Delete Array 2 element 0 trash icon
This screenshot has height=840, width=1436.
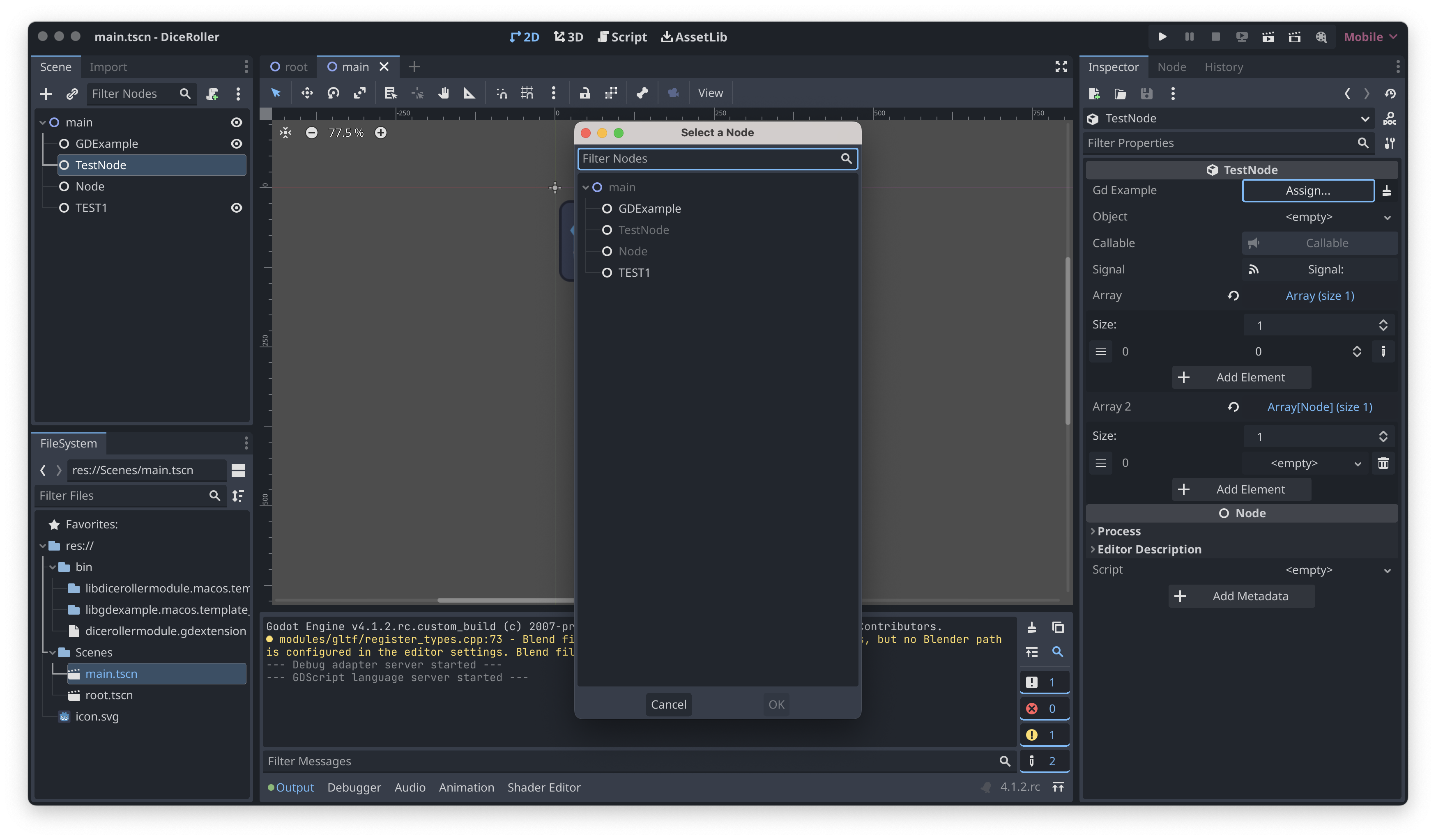click(1383, 464)
